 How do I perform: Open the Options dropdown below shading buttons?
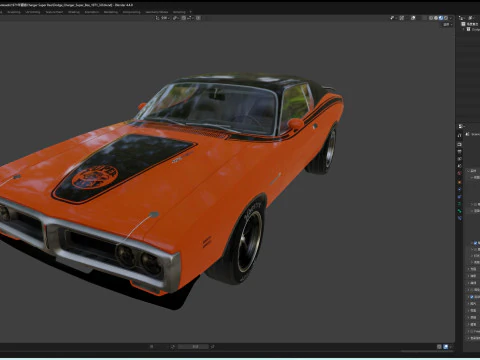(447, 24)
